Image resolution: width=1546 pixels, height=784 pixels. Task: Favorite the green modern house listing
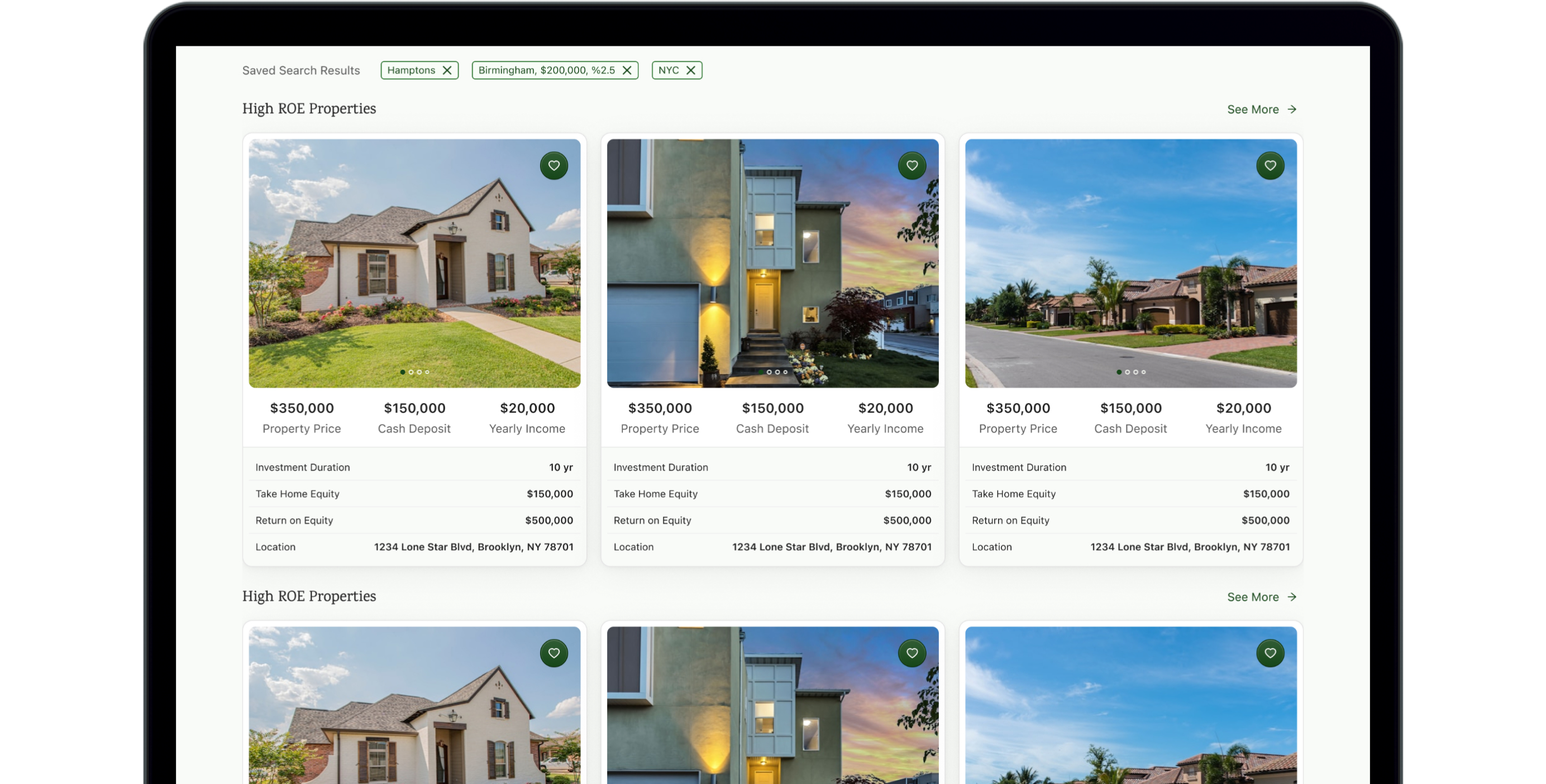tap(912, 165)
